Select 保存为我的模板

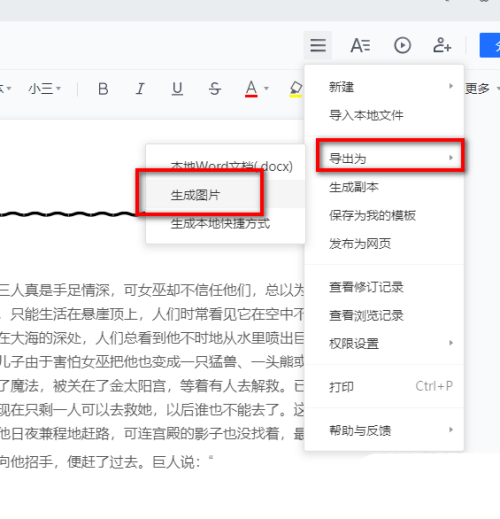click(x=384, y=215)
